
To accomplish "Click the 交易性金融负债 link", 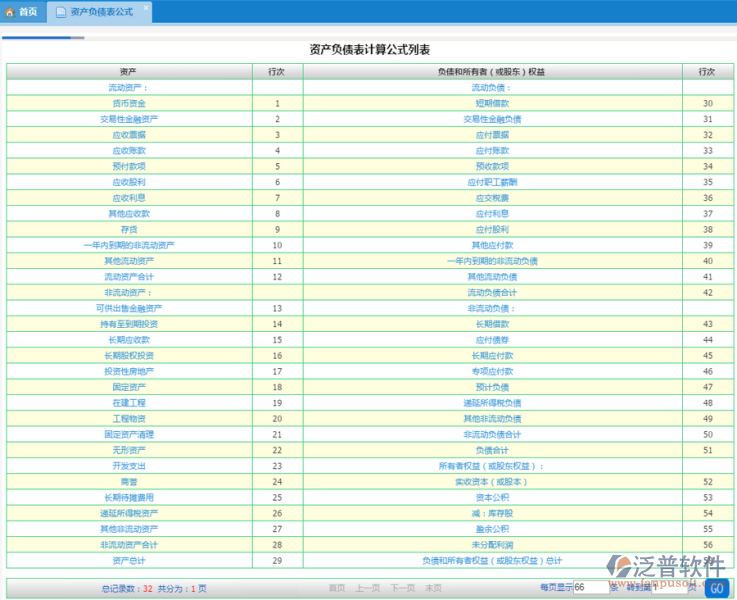I will [492, 119].
